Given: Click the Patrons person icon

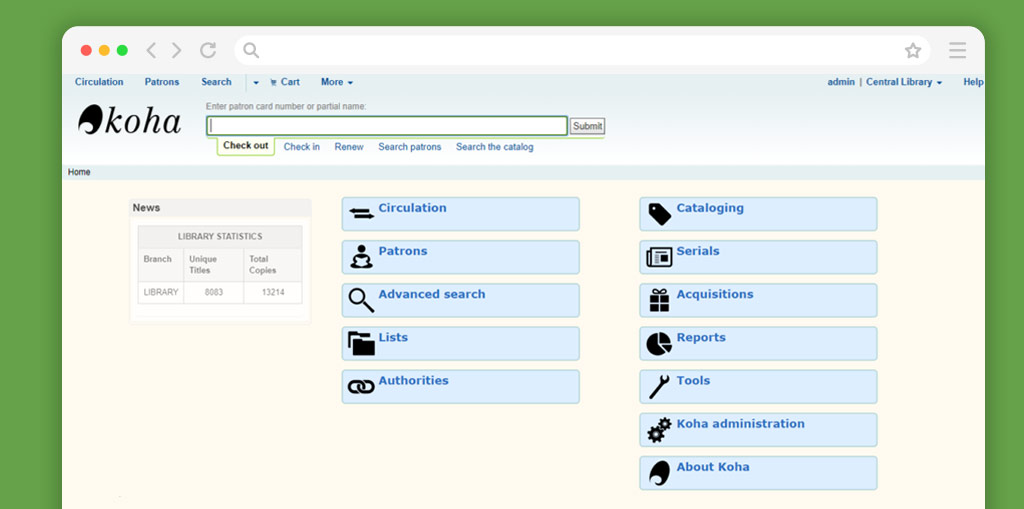Looking at the screenshot, I should point(361,257).
